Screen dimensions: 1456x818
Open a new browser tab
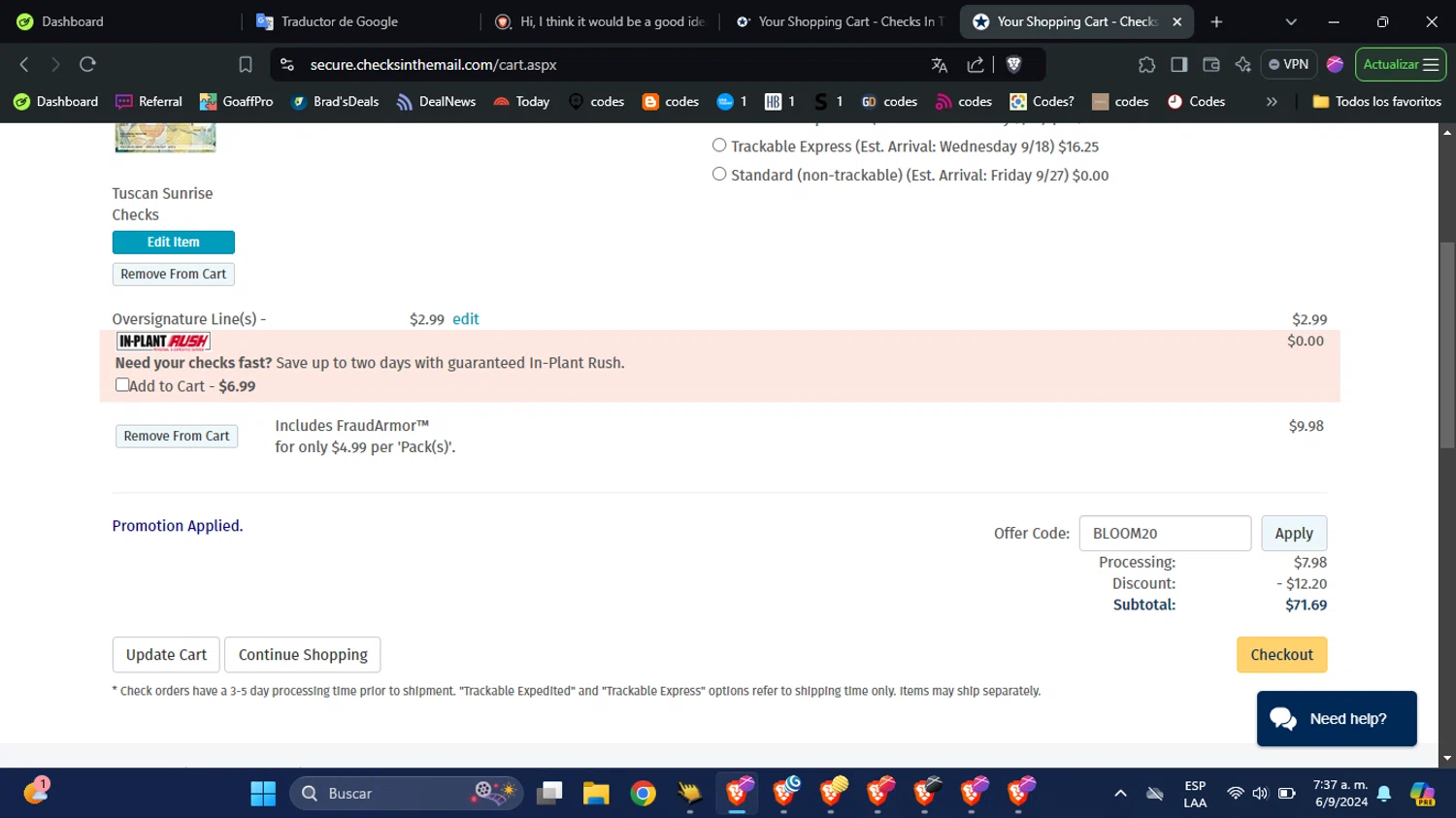coord(1216,21)
